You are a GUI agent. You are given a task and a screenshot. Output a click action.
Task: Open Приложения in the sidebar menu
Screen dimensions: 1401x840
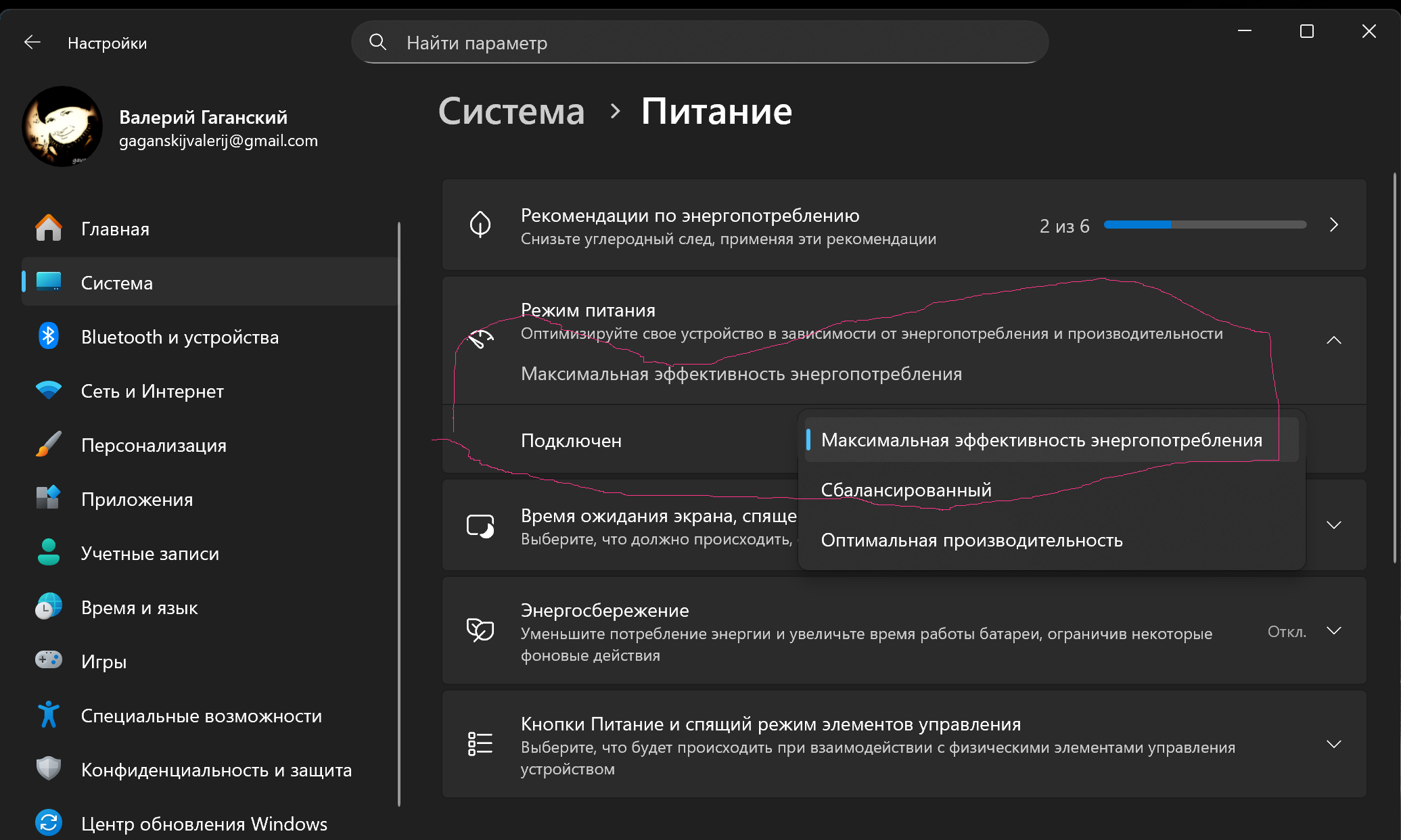pyautogui.click(x=137, y=499)
